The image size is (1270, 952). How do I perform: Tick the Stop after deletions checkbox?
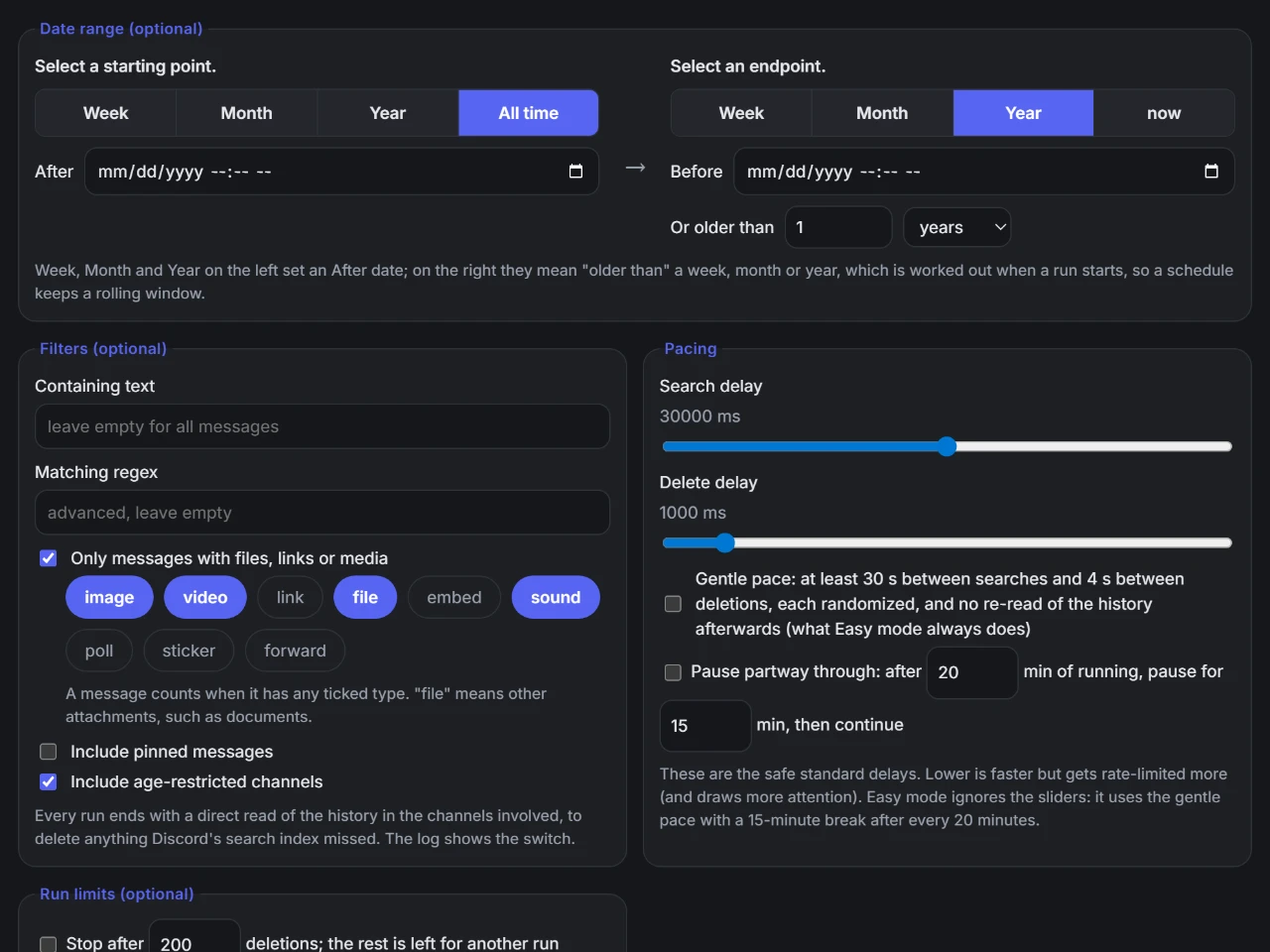click(x=48, y=944)
